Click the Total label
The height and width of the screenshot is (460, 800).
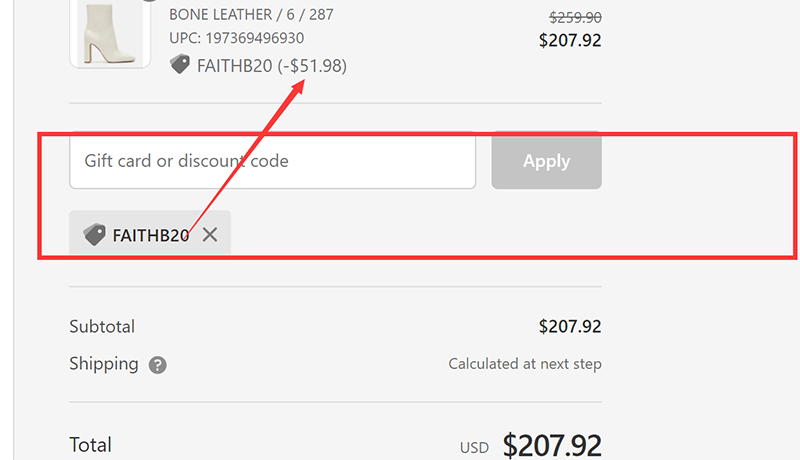tap(91, 445)
